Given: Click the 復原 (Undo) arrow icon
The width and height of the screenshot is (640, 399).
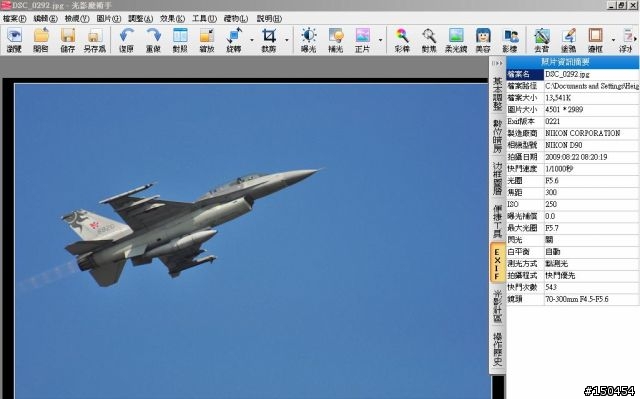Looking at the screenshot, I should click(x=127, y=40).
